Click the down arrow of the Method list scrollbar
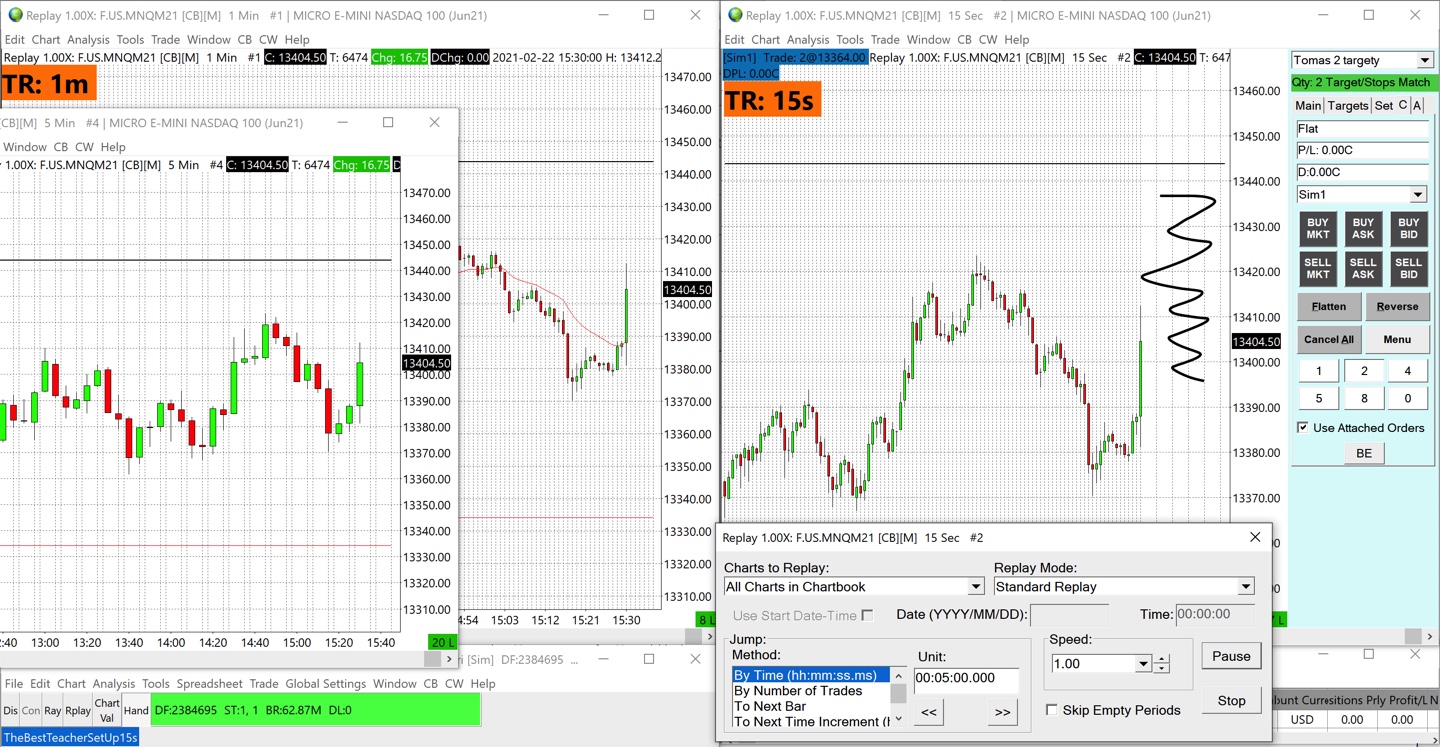Viewport: 1440px width, 747px height. [898, 719]
